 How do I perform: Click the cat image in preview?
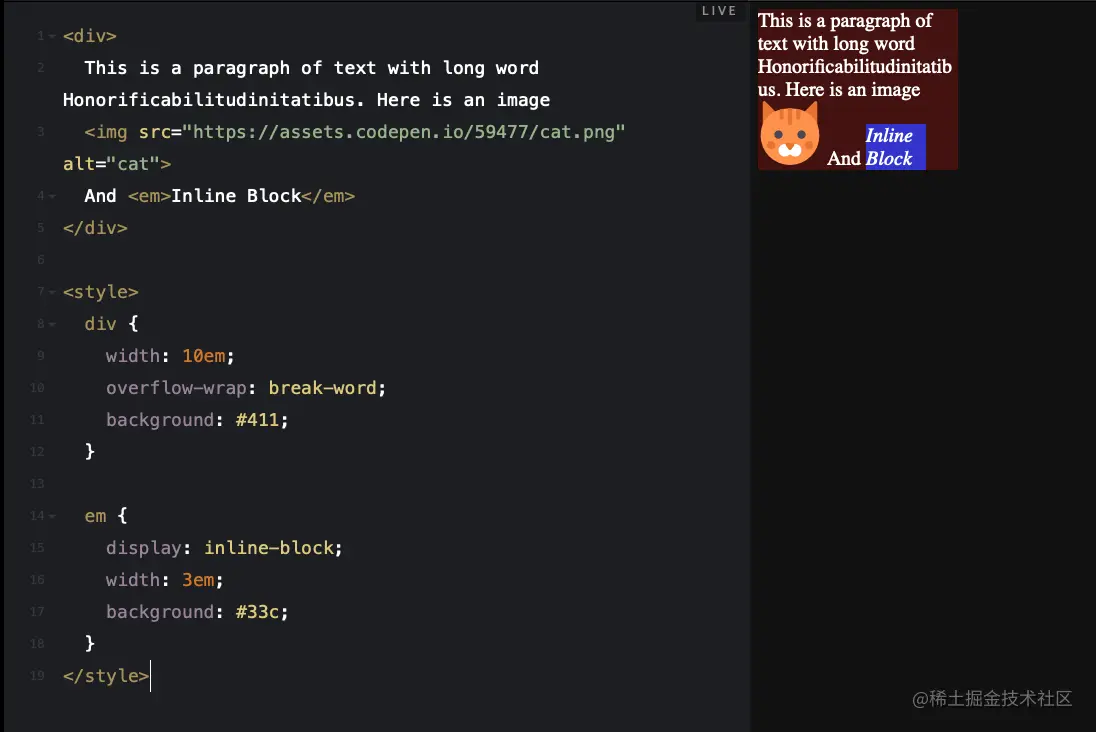[790, 134]
